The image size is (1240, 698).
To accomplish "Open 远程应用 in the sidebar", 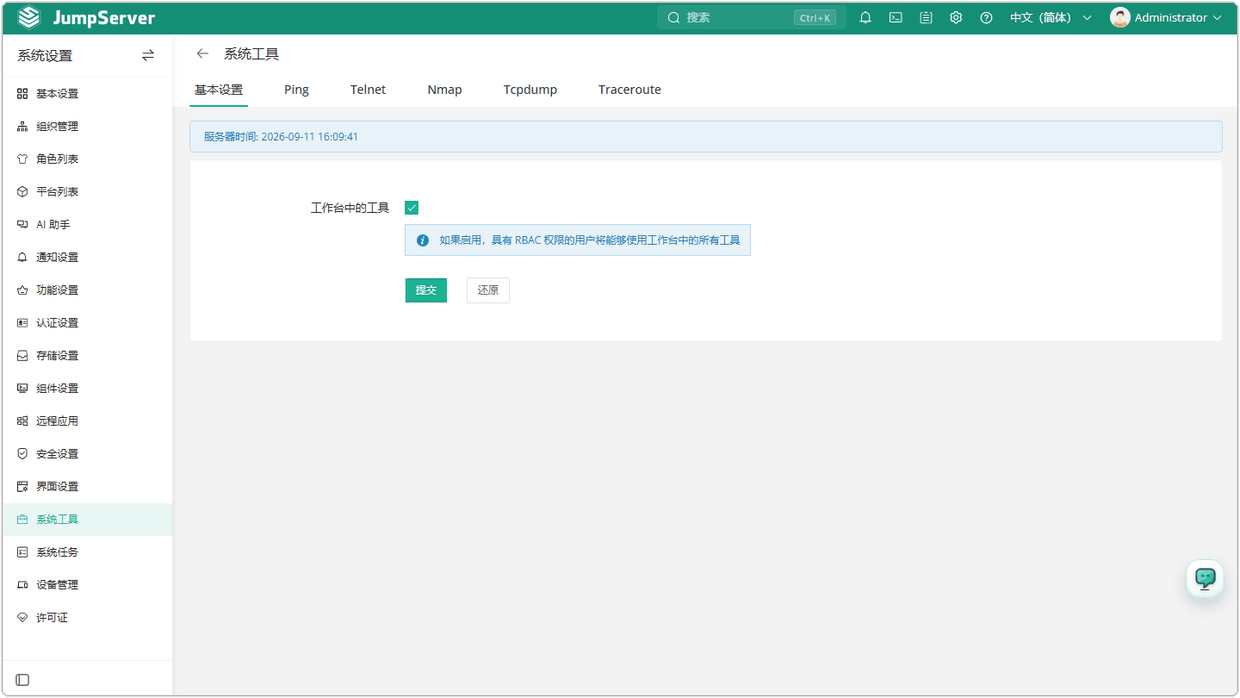I will 87,421.
